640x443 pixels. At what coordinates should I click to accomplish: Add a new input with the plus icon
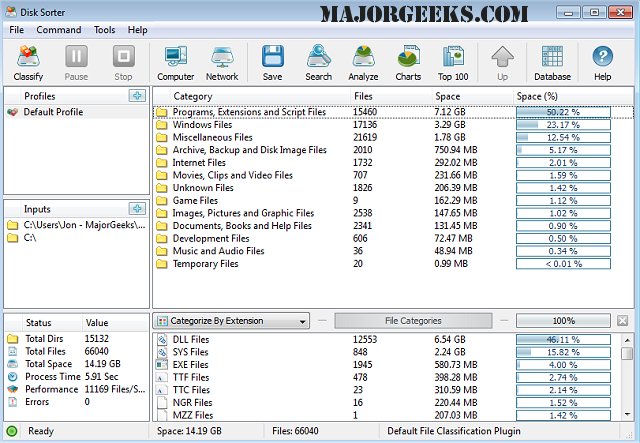coord(137,209)
